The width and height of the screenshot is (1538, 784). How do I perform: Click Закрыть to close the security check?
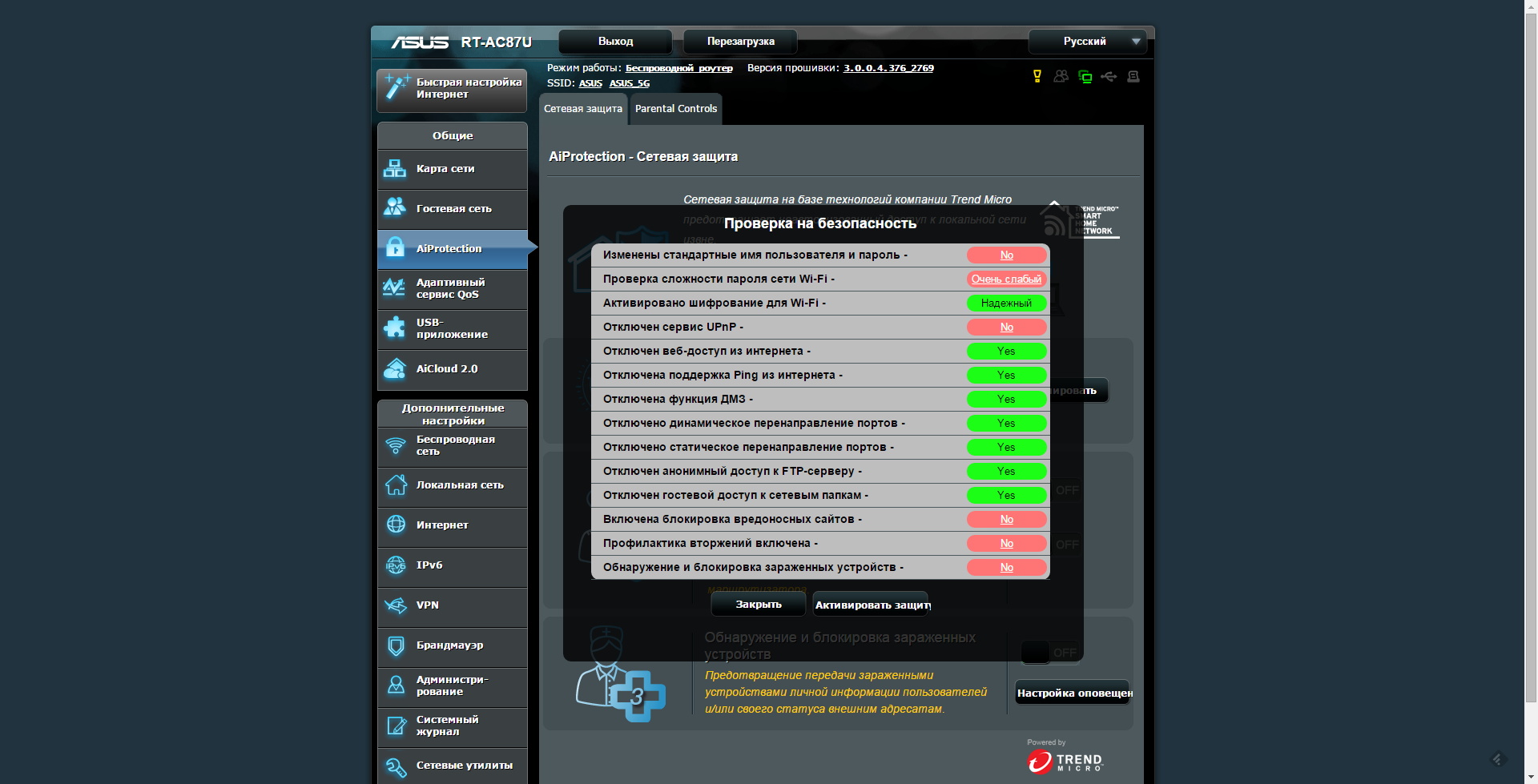point(758,605)
